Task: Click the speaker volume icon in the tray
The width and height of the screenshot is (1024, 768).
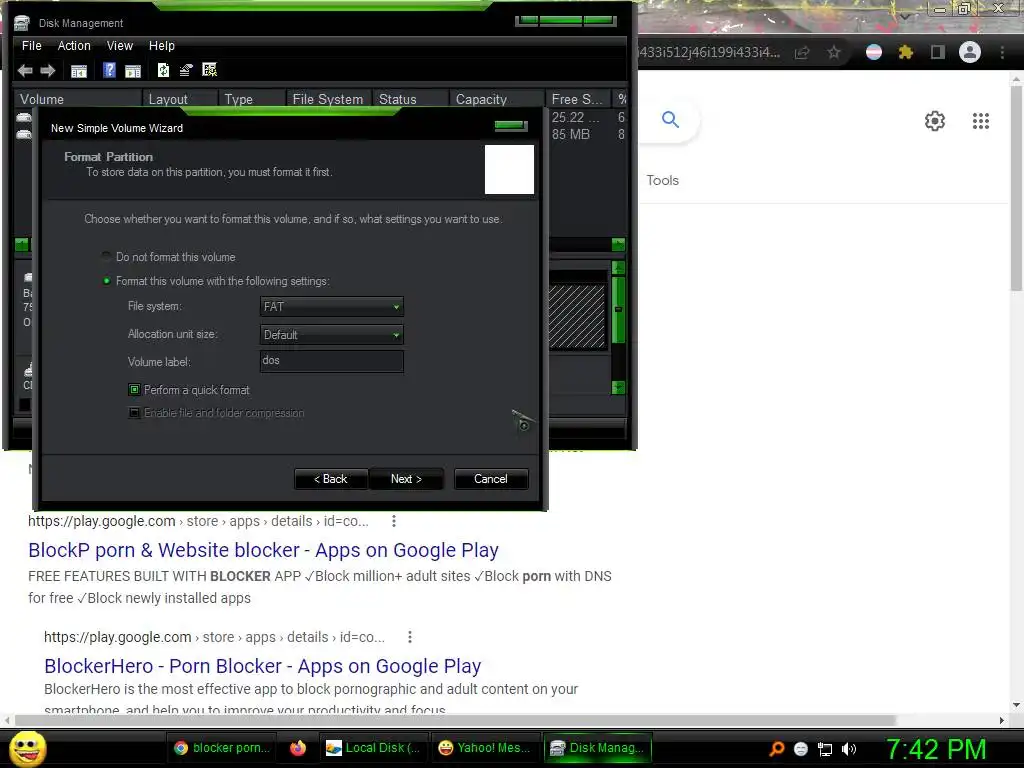Action: (x=849, y=749)
